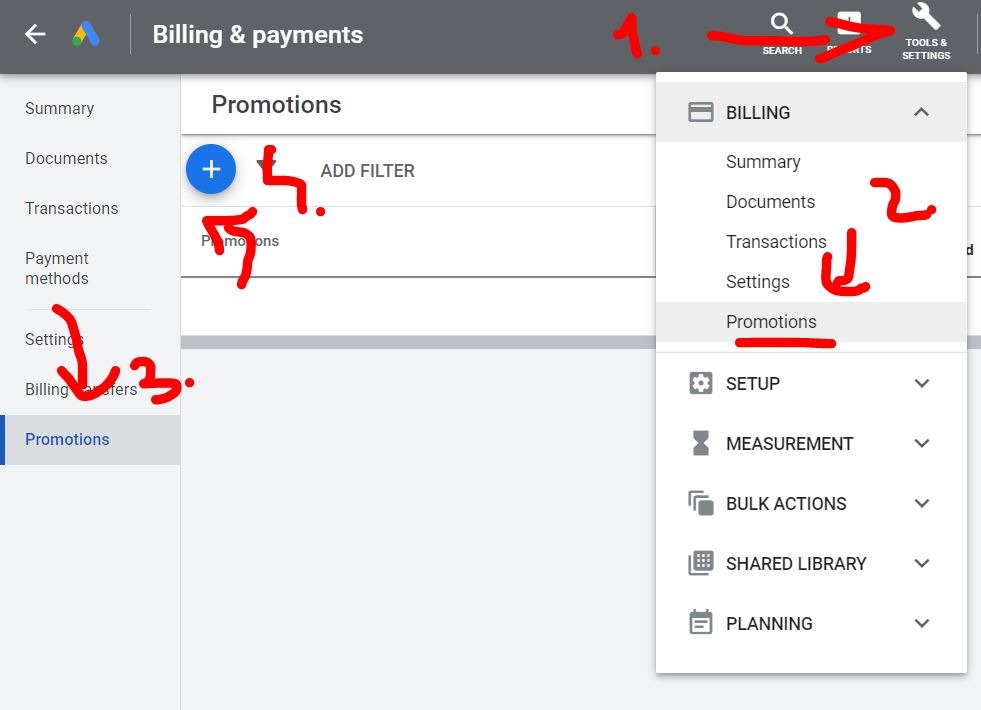Open Summary in the left sidebar
981x710 pixels.
coord(59,108)
